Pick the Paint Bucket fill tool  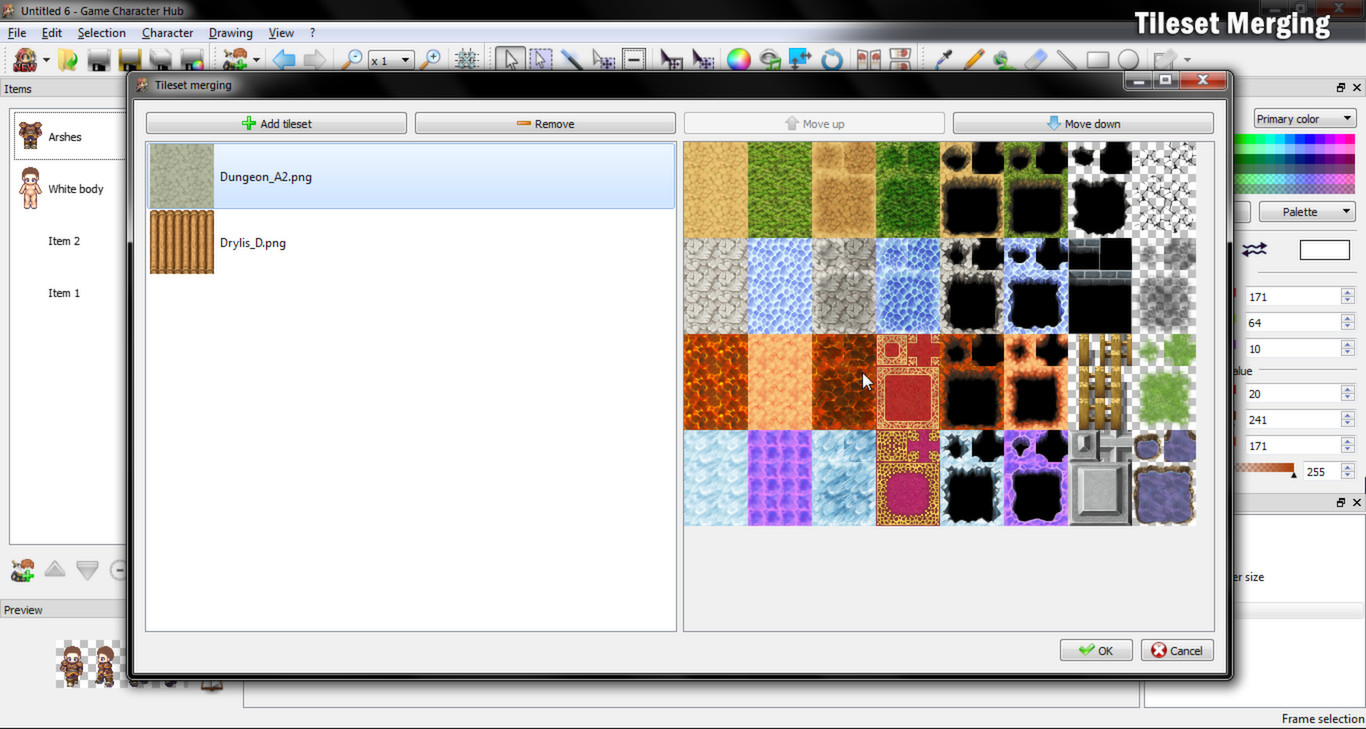click(x=1002, y=59)
